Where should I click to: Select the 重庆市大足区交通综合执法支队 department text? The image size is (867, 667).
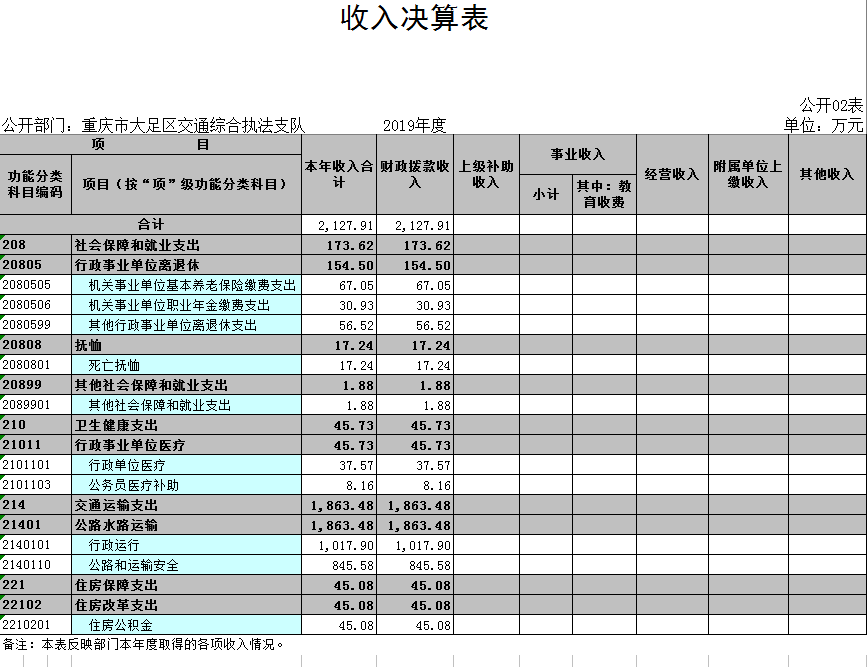pos(194,126)
